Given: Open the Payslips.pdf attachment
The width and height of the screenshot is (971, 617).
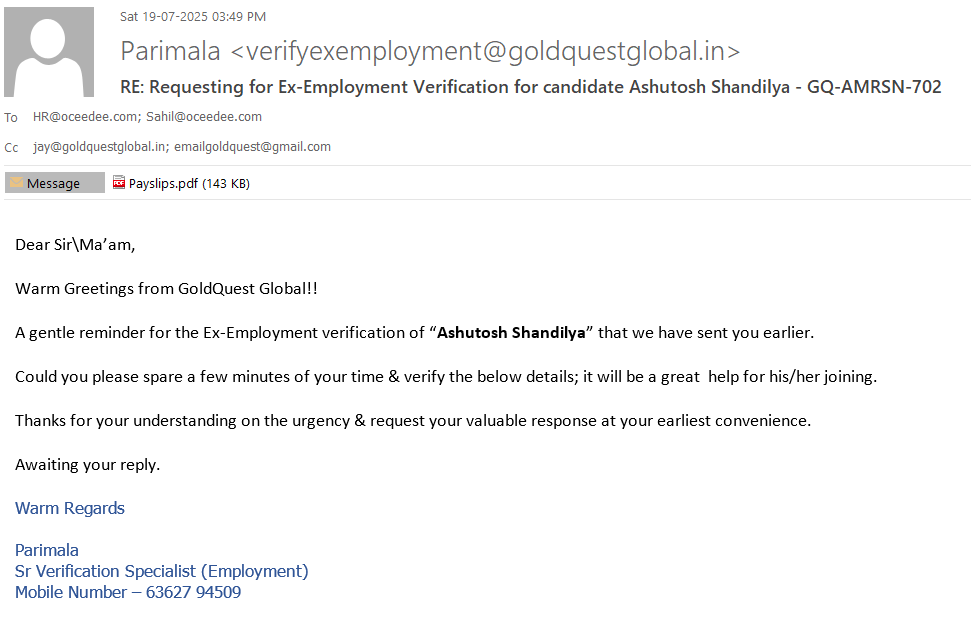Looking at the screenshot, I should pos(163,183).
